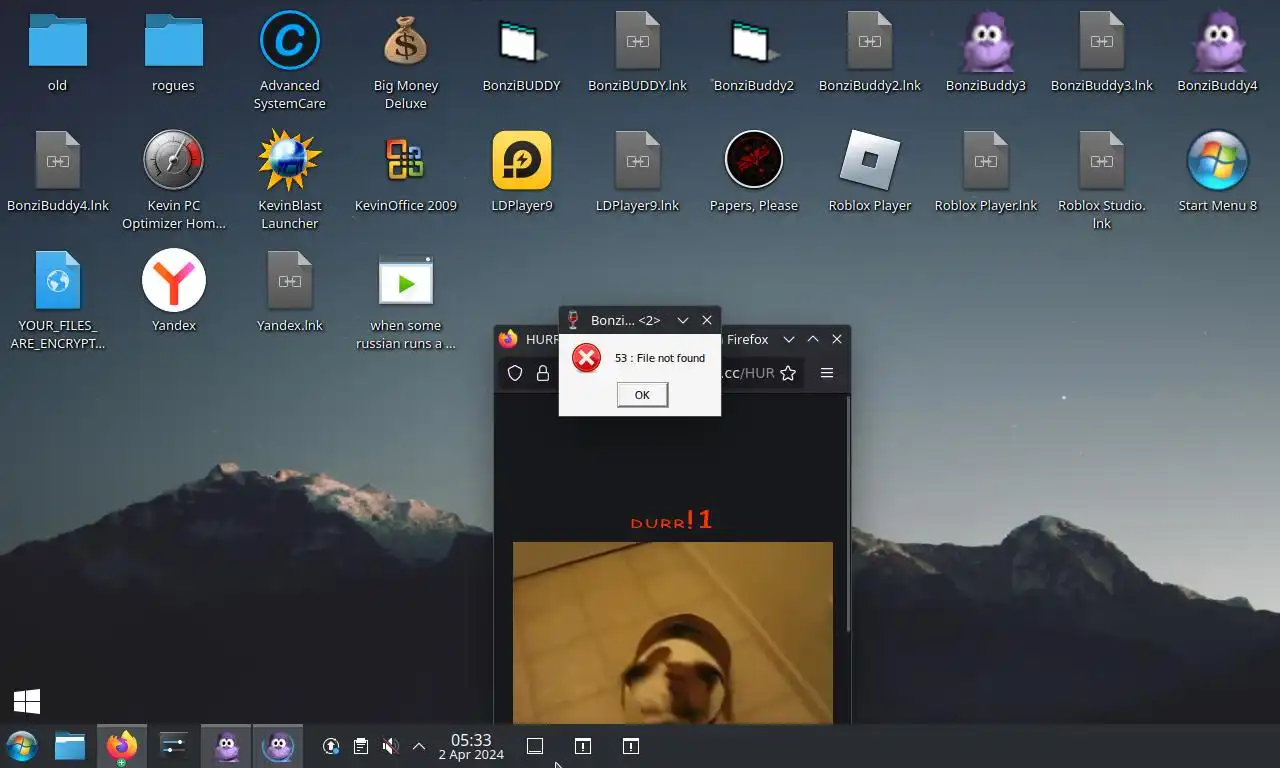The image size is (1280, 768).
Task: Click the white Windows logo above taskbar
Action: pos(27,701)
